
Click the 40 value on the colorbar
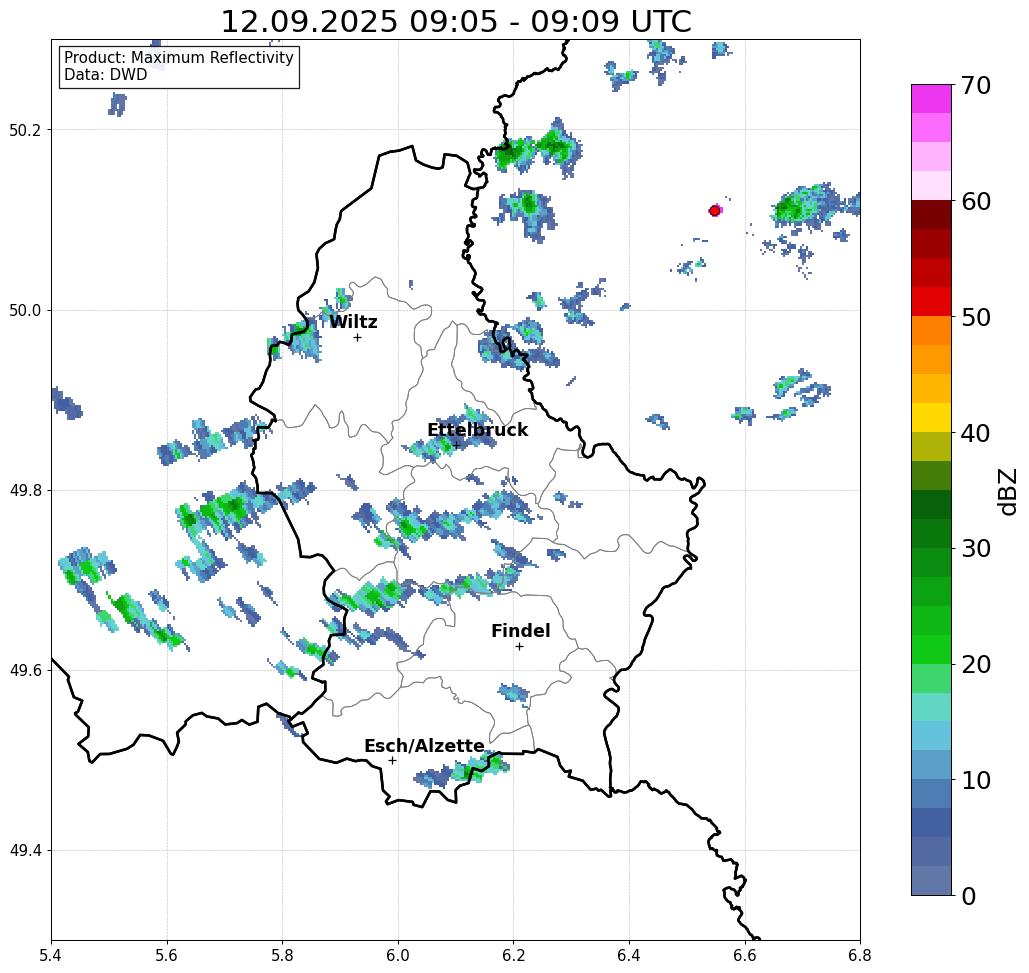point(975,433)
